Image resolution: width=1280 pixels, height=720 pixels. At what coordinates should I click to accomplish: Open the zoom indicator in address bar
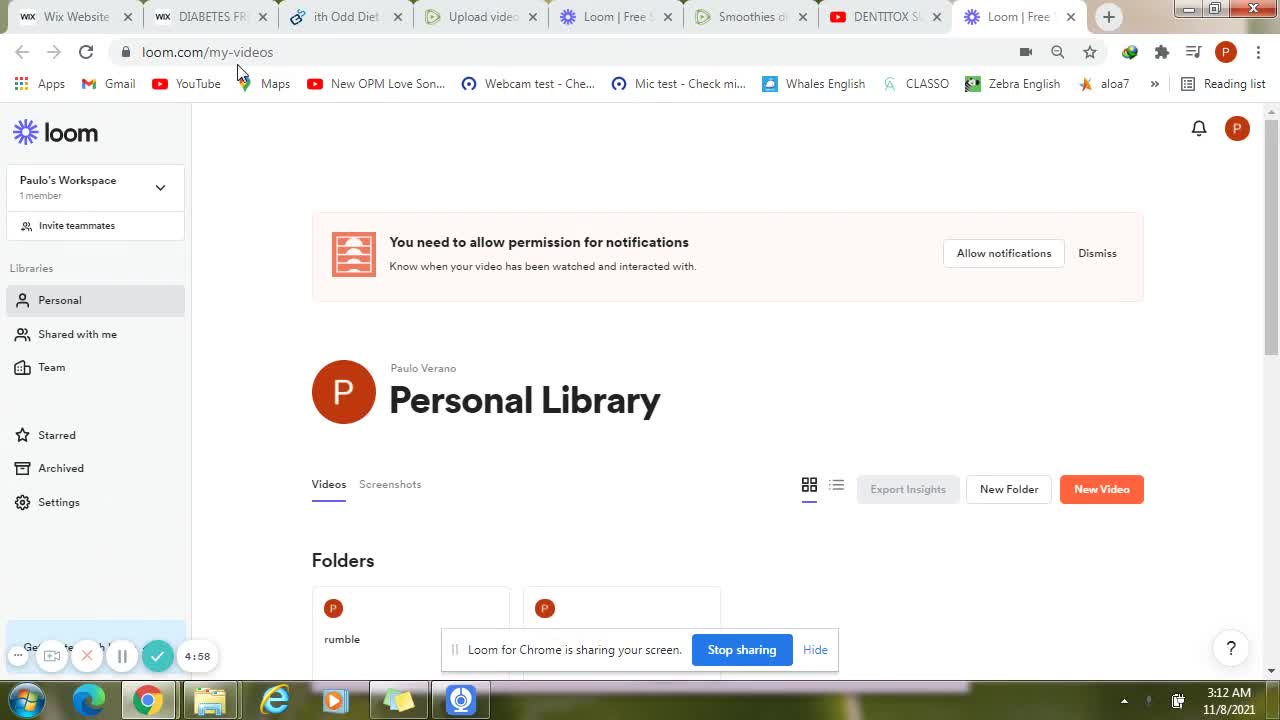point(1057,52)
